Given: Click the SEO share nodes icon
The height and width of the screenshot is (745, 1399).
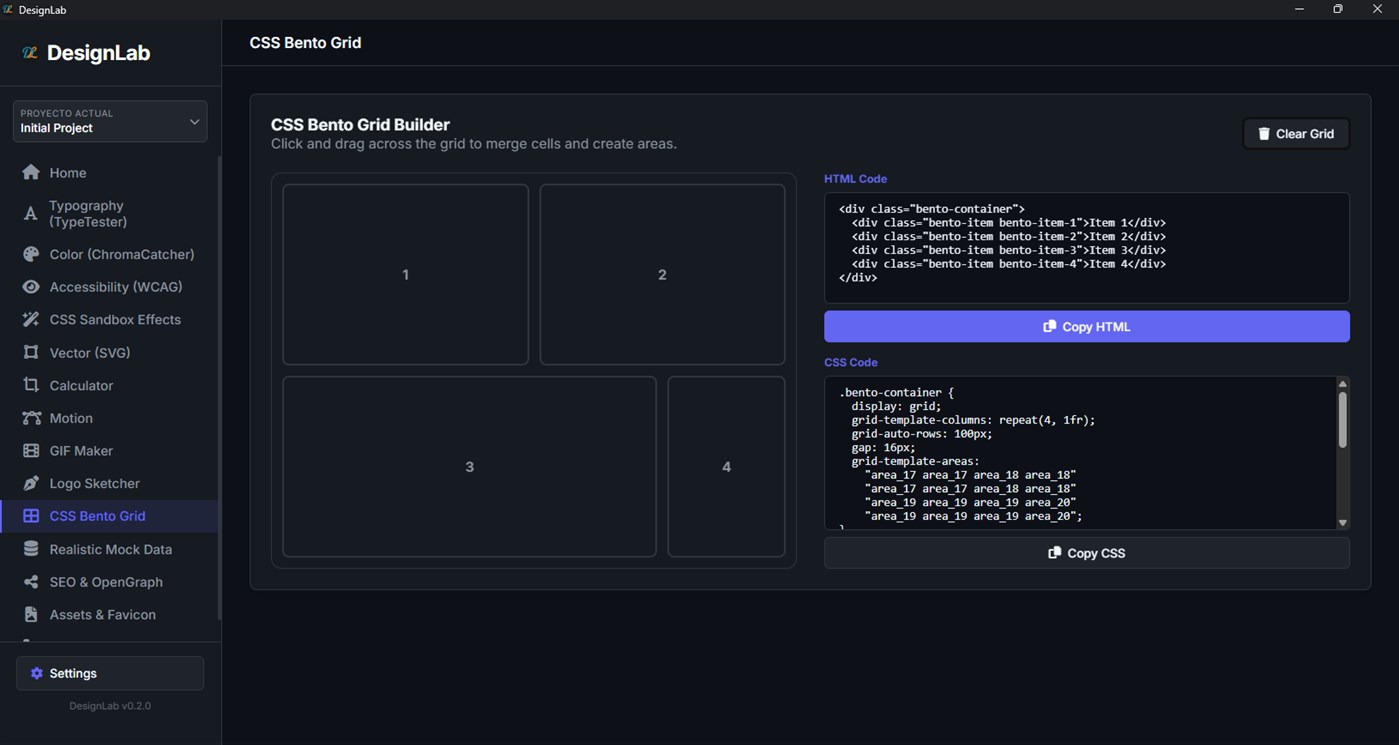Looking at the screenshot, I should (x=31, y=582).
